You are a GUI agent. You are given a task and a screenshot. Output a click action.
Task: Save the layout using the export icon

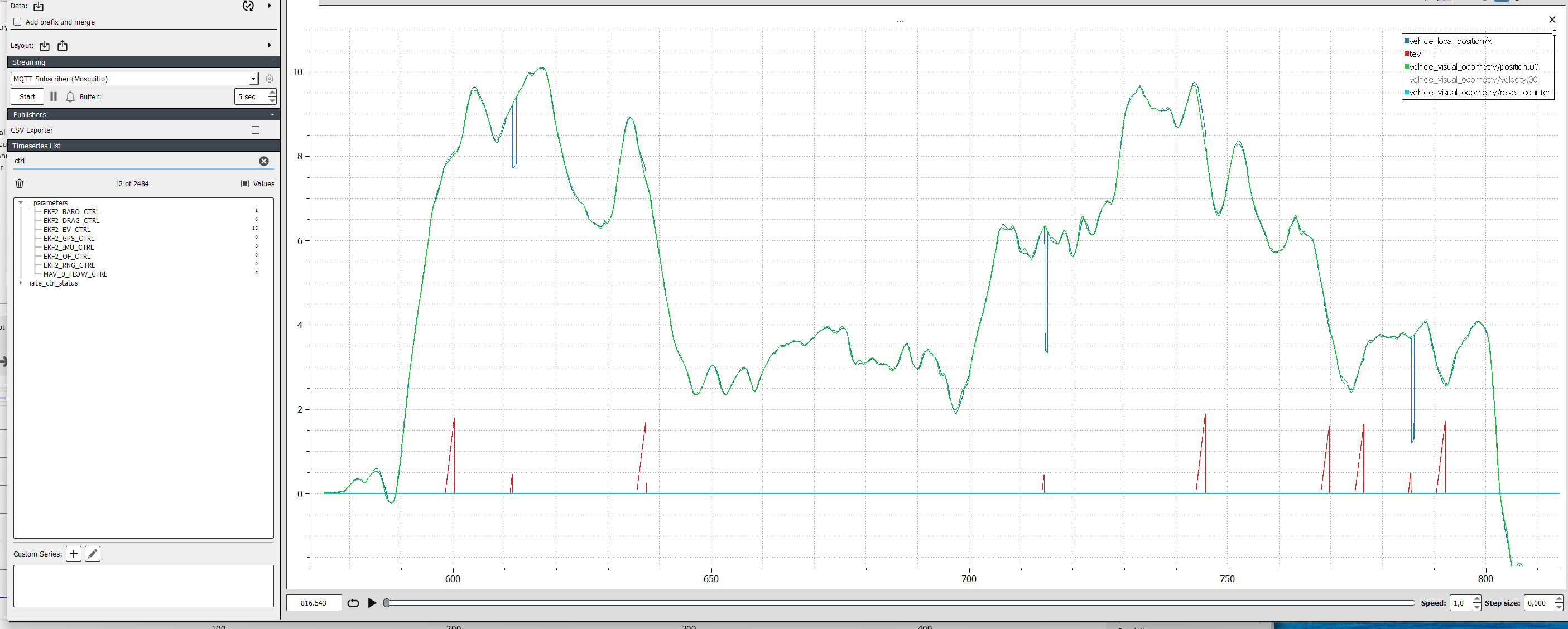coord(62,46)
